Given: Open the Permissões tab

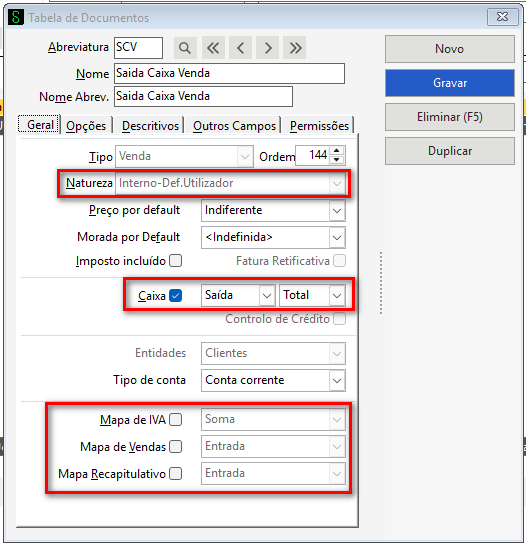Looking at the screenshot, I should click(x=319, y=126).
